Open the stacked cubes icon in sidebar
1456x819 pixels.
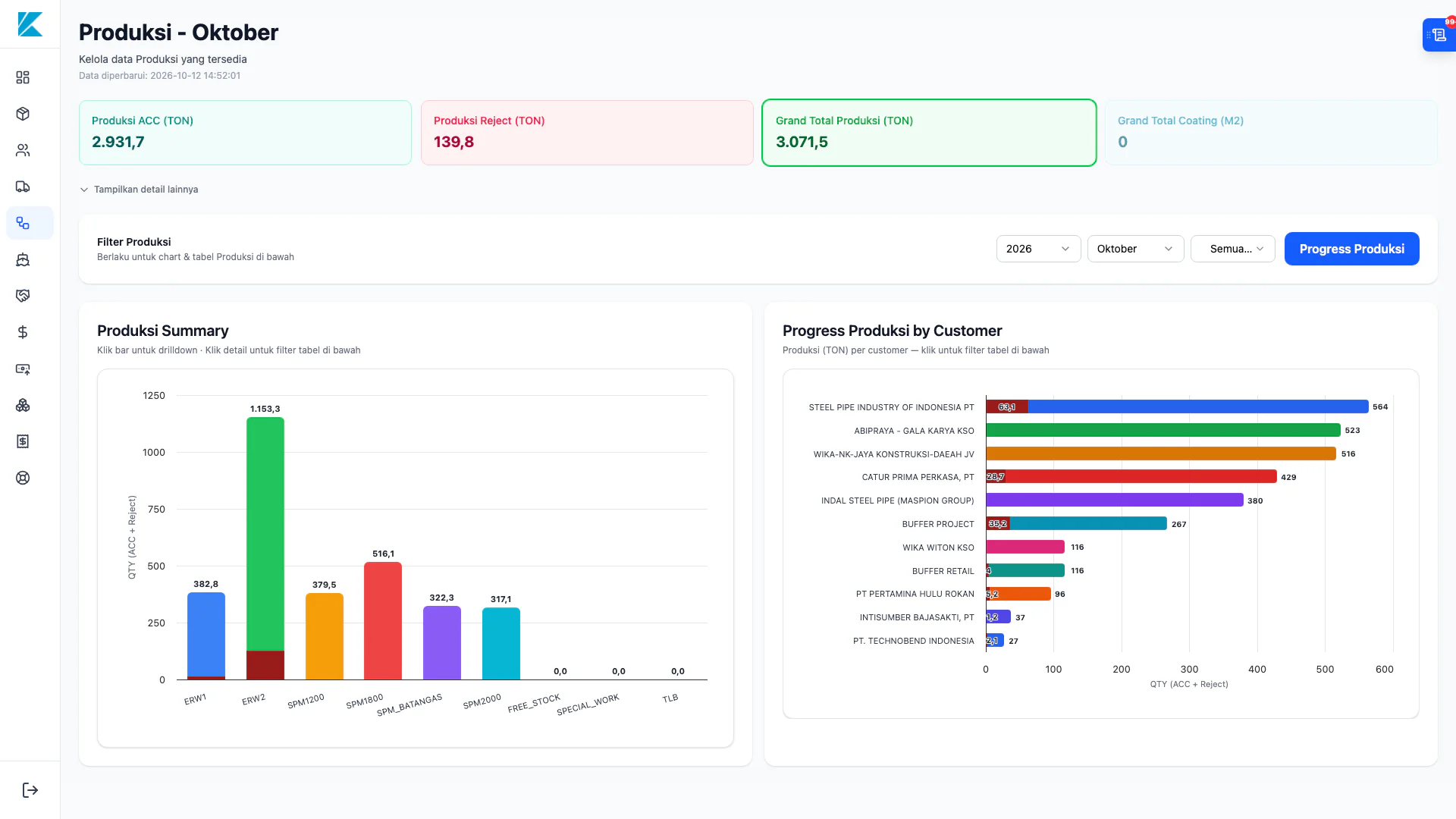23,405
